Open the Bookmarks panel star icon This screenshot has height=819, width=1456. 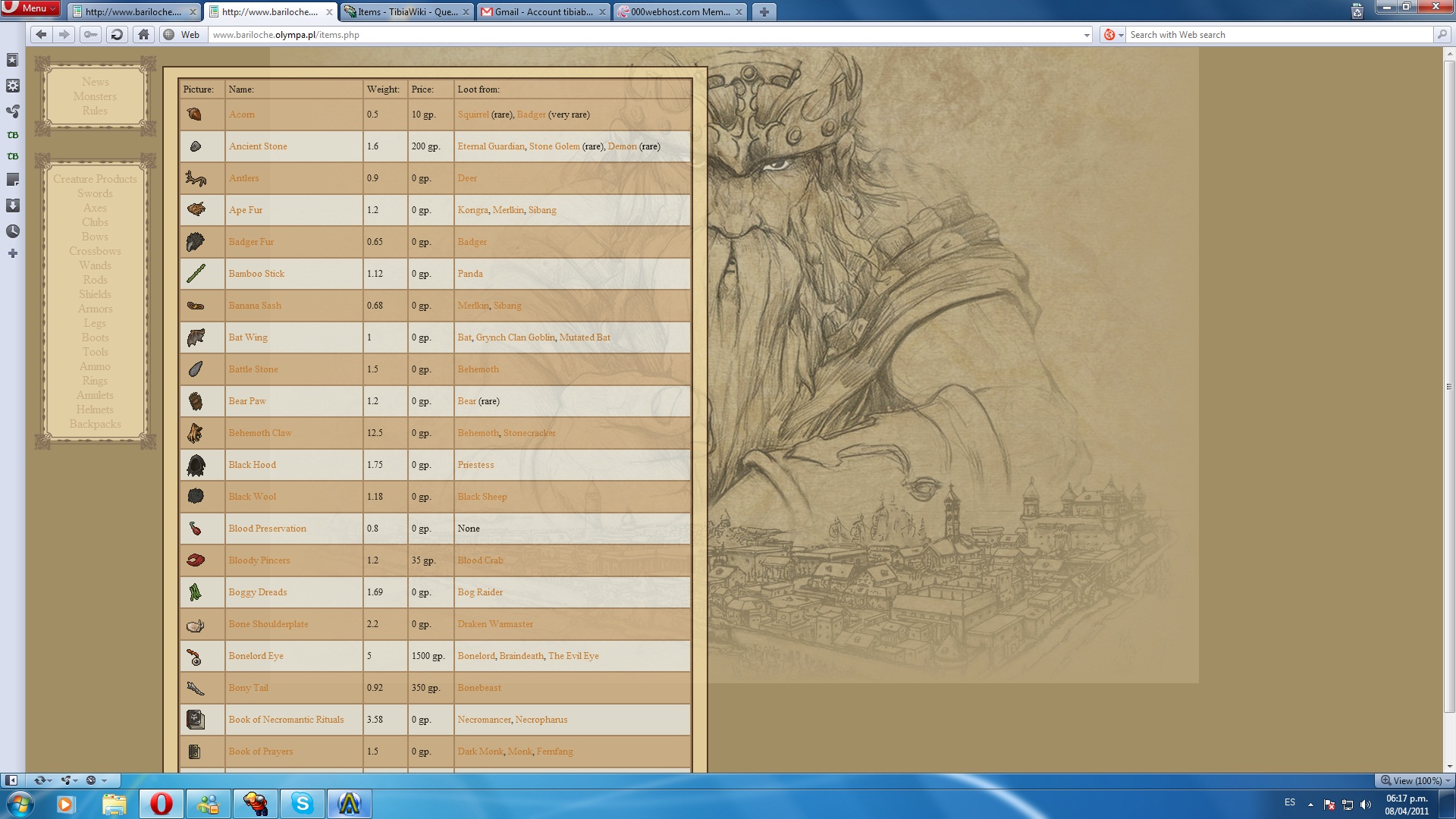click(x=12, y=60)
